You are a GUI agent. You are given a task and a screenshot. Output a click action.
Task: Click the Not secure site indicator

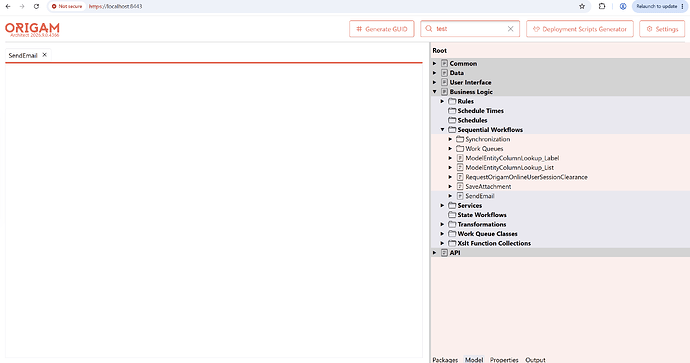[67, 7]
